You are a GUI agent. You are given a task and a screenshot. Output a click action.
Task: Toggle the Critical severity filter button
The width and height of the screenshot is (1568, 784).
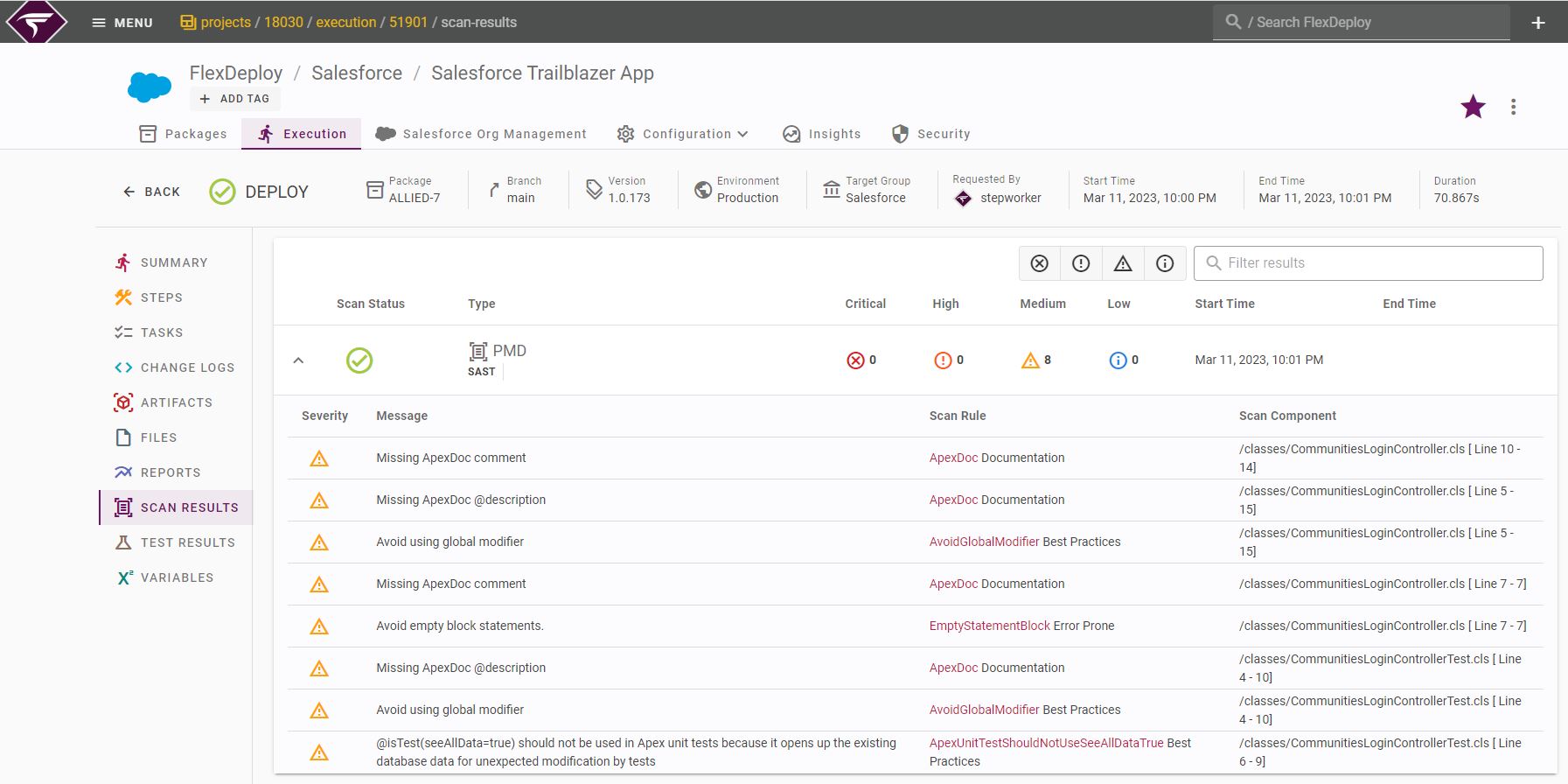tap(1039, 263)
